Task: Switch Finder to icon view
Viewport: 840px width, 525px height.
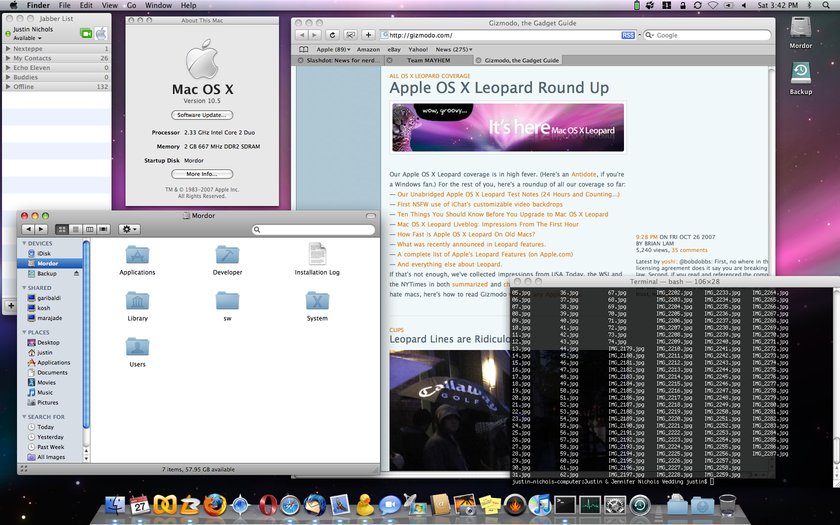Action: pyautogui.click(x=62, y=229)
